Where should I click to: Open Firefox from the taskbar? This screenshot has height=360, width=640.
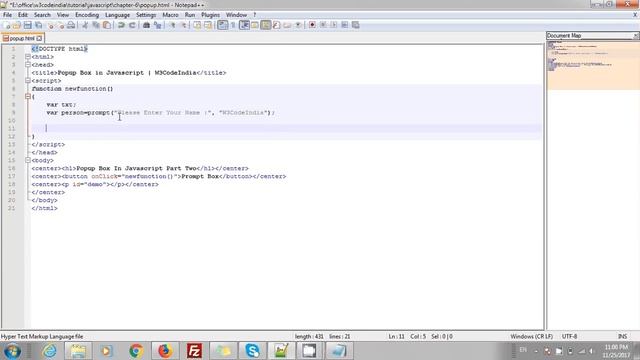pyautogui.click(x=165, y=351)
